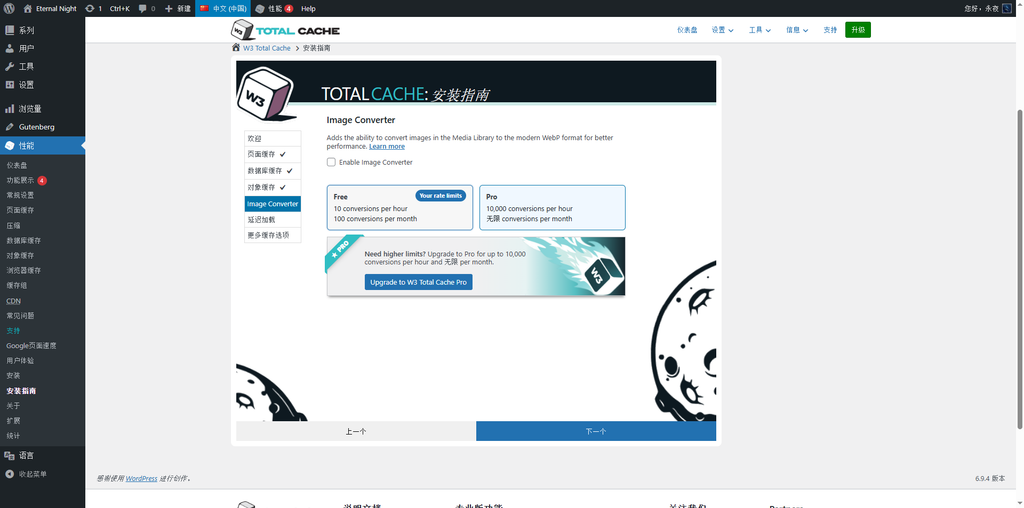Click the 性能 cube icon in sidebar

click(x=10, y=146)
